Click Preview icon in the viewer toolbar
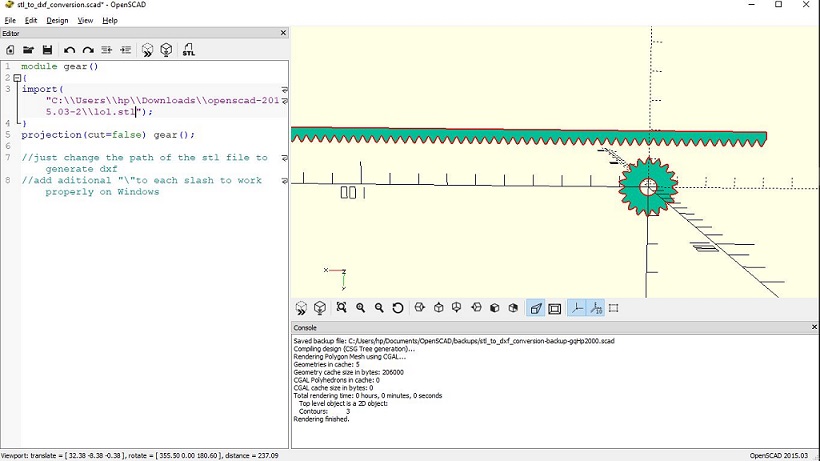Image resolution: width=820 pixels, height=461 pixels. (301, 308)
